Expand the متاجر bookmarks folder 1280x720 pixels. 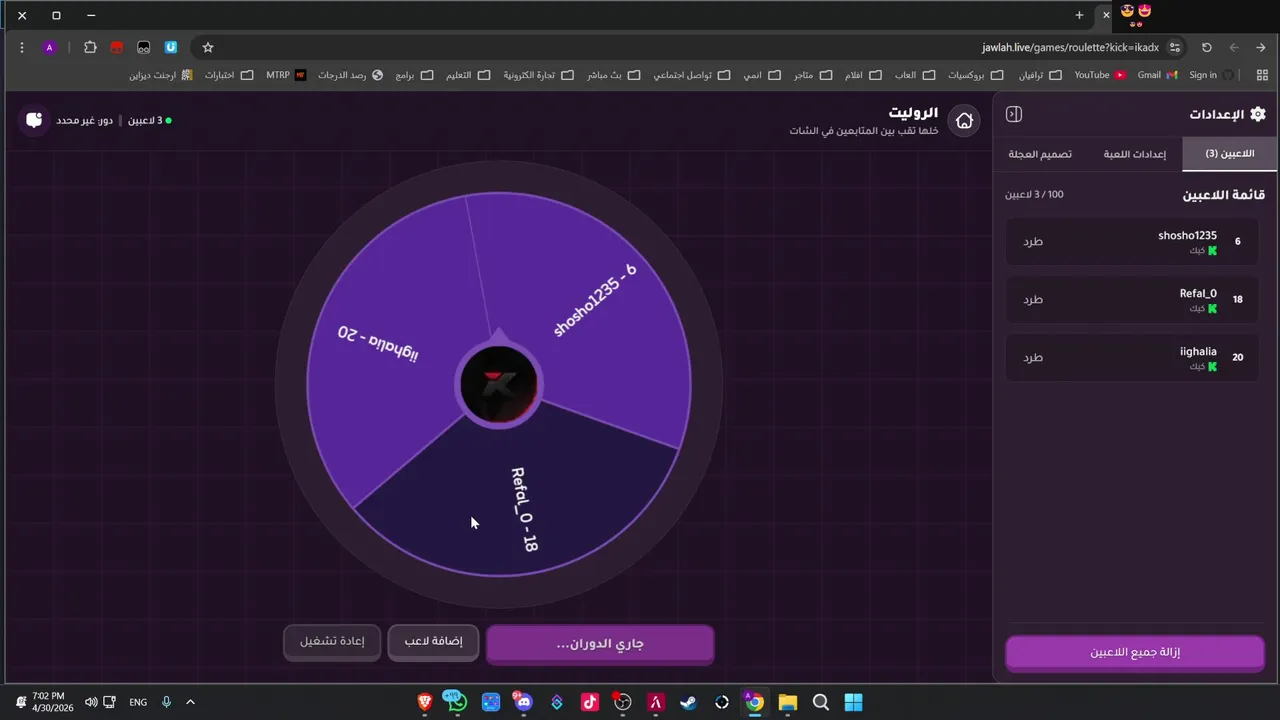pyautogui.click(x=814, y=75)
